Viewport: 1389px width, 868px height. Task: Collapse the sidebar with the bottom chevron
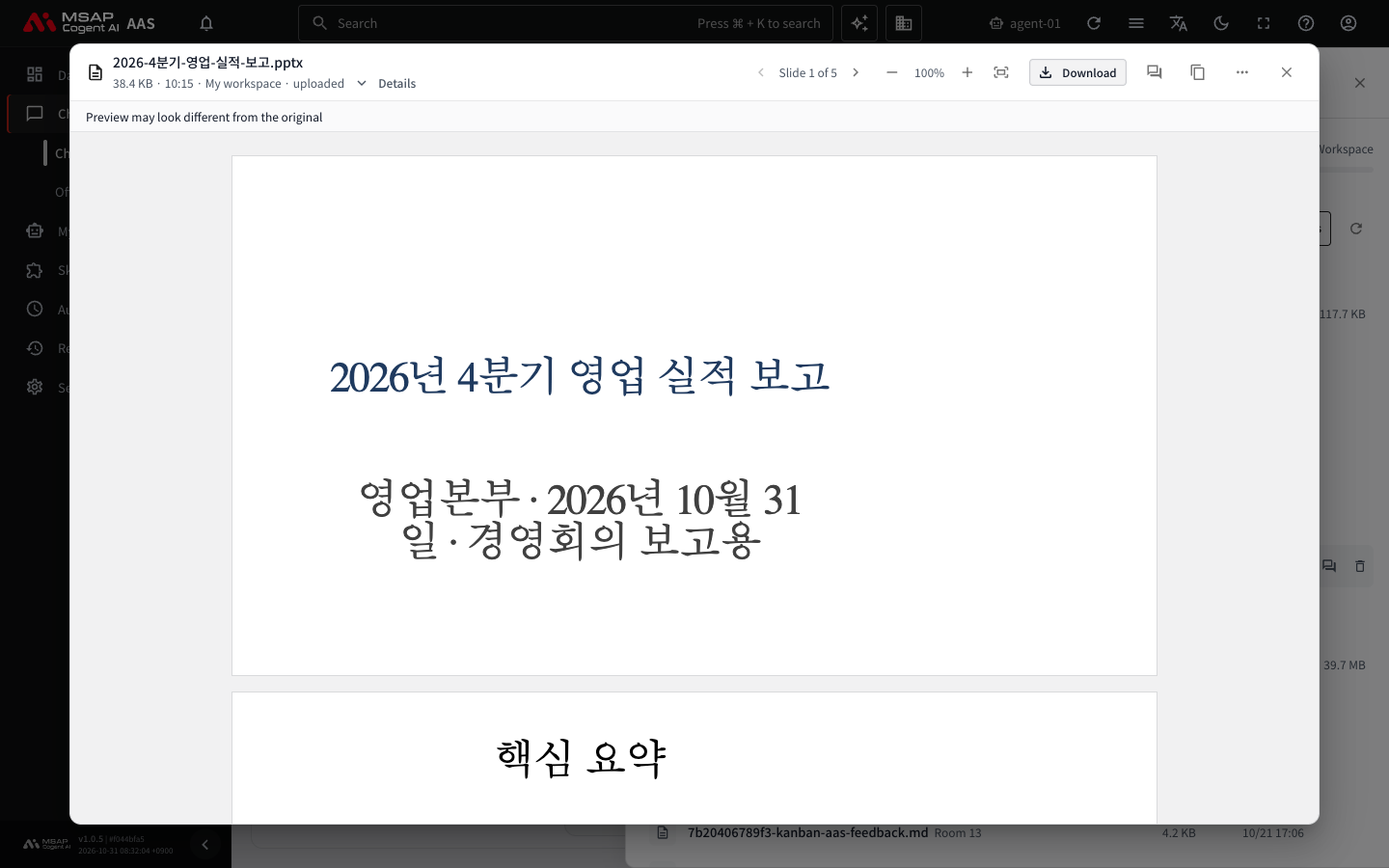[204, 845]
